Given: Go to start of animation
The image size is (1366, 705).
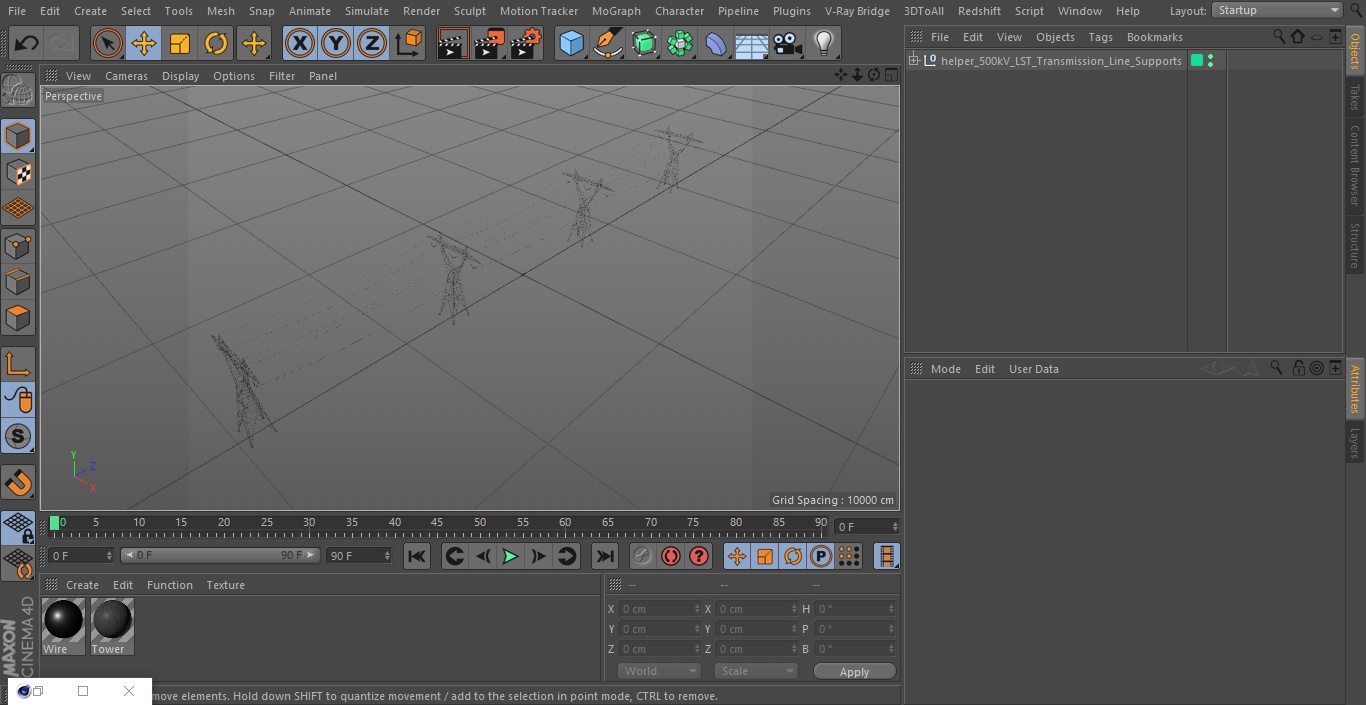Looking at the screenshot, I should point(417,556).
